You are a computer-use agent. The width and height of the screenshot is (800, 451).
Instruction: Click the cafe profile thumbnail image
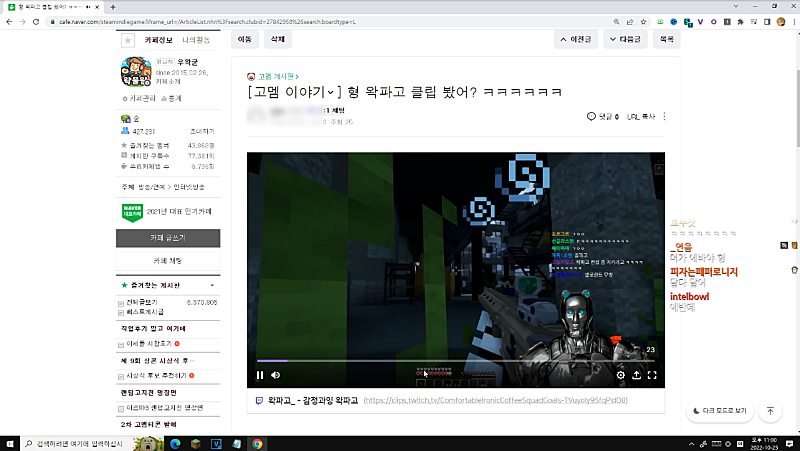136,72
